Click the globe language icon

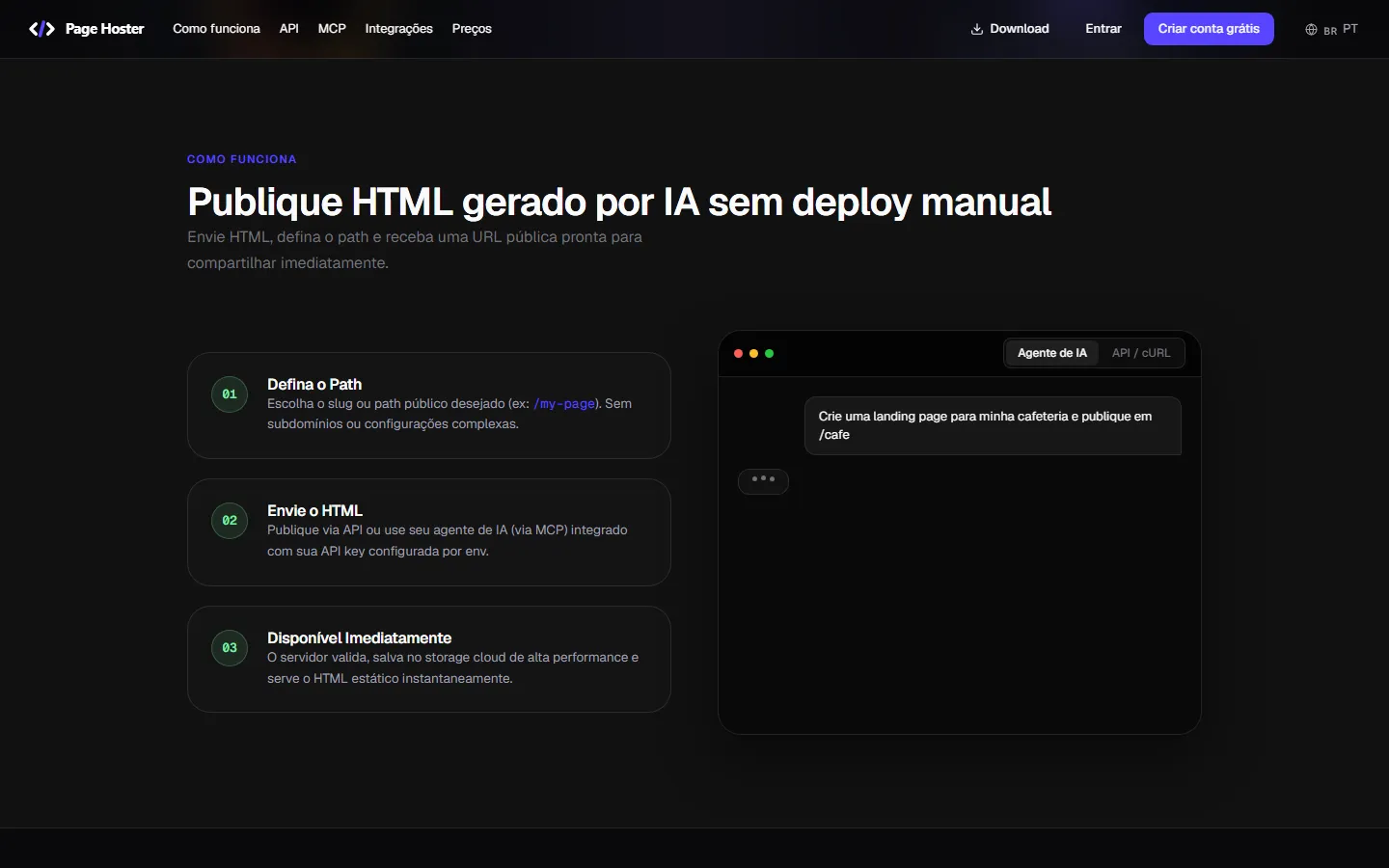(1311, 30)
